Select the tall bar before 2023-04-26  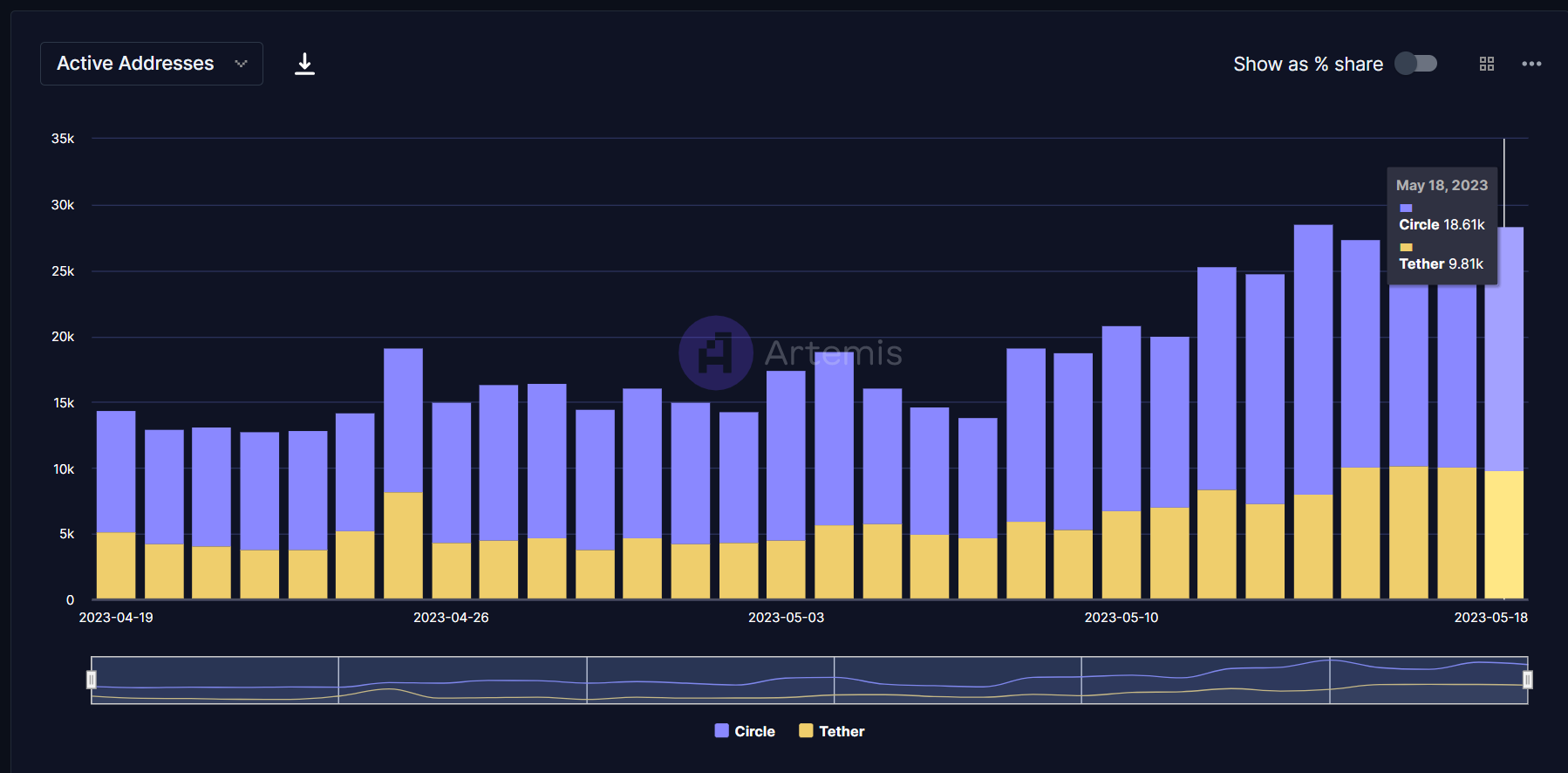click(x=403, y=474)
